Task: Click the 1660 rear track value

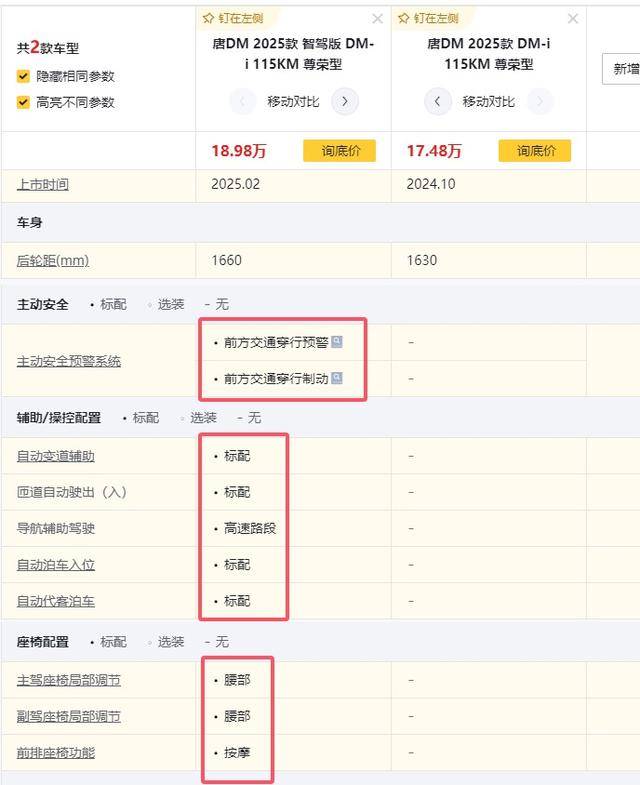Action: coord(226,260)
